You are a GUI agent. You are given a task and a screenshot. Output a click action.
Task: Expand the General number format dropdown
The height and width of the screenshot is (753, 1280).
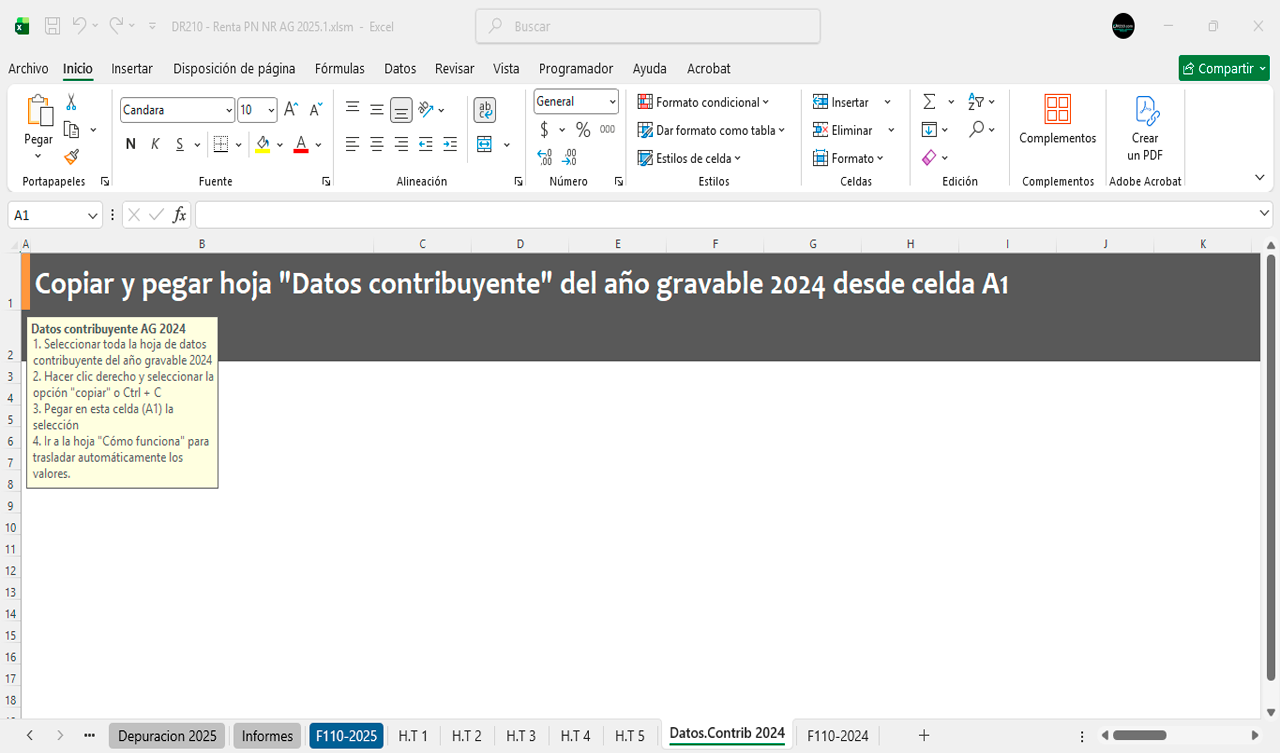(612, 102)
